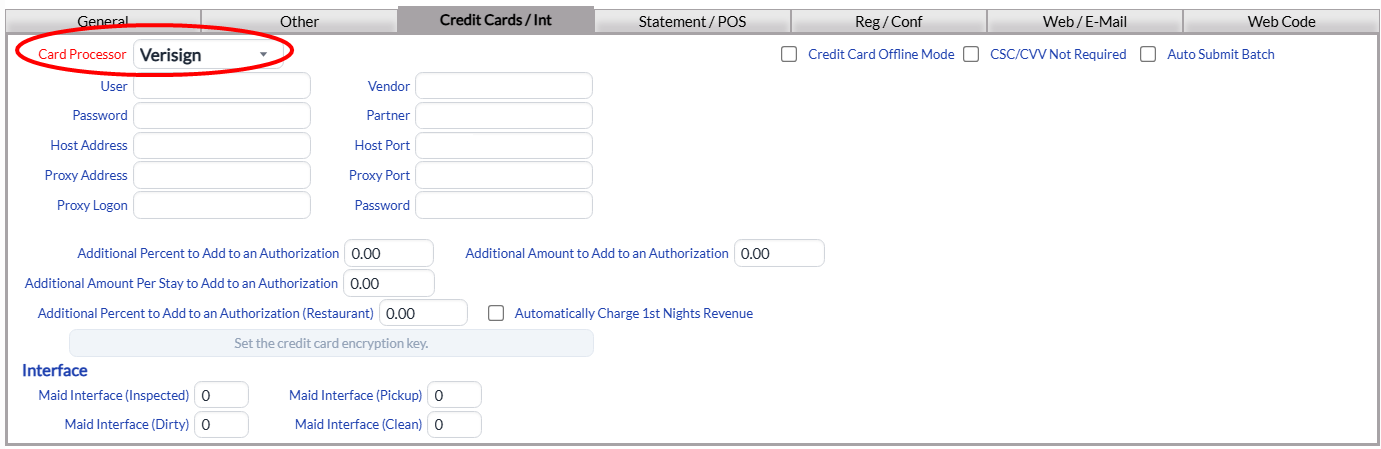Screen dimensions: 1381x449
Task: Check the Auto Submit Batch option
Action: pos(1148,55)
